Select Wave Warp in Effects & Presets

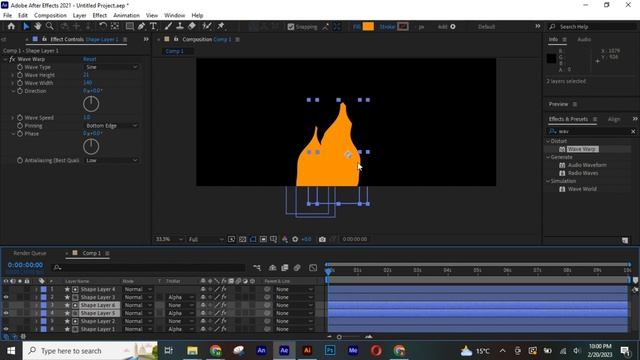582,149
